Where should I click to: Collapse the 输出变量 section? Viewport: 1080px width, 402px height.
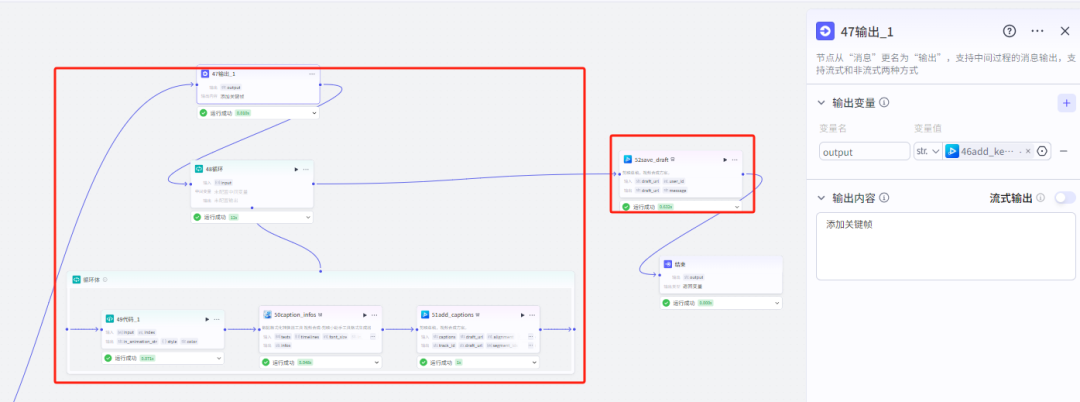[822, 103]
